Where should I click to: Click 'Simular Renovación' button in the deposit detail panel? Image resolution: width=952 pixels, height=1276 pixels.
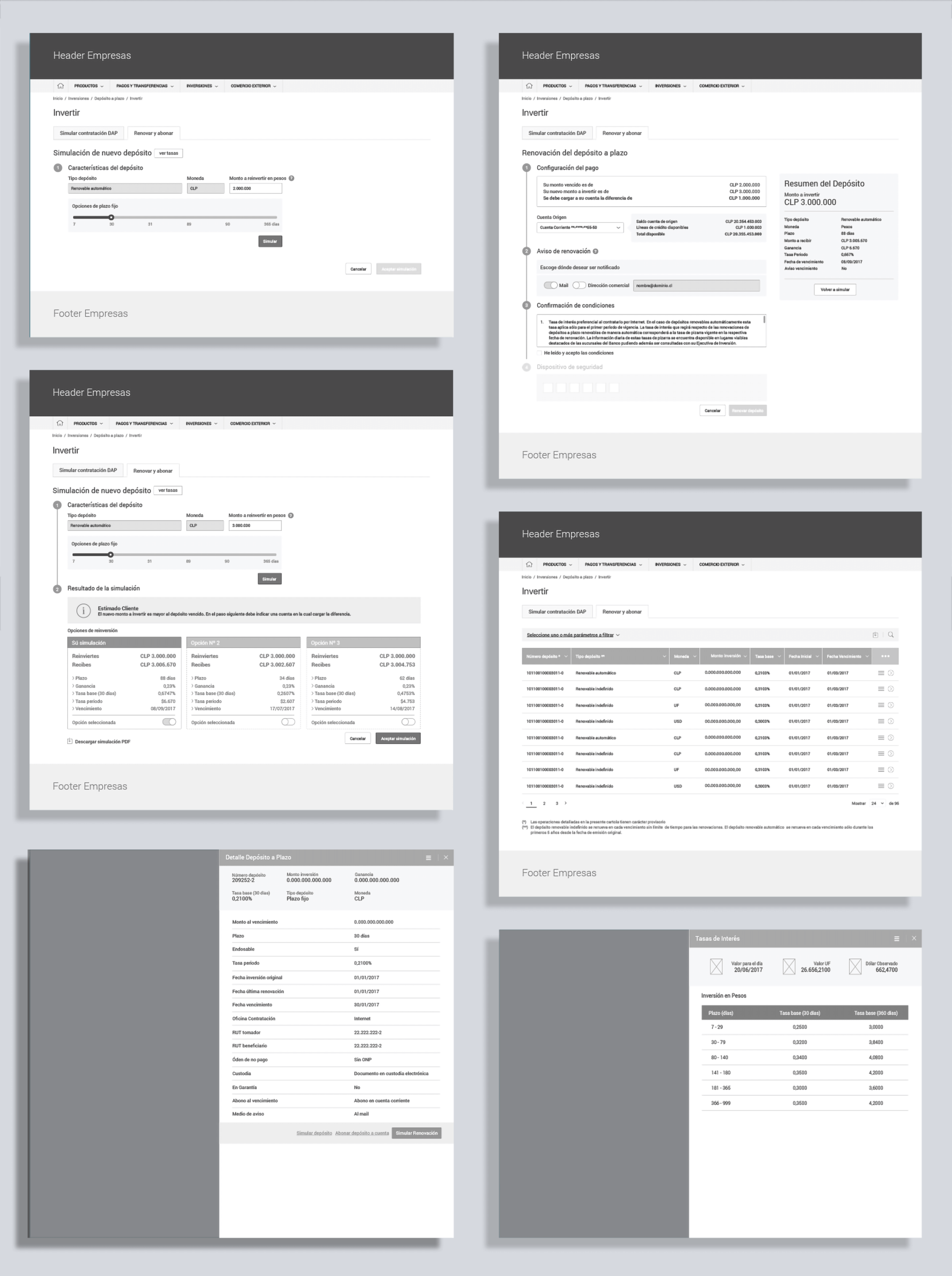(x=416, y=1132)
